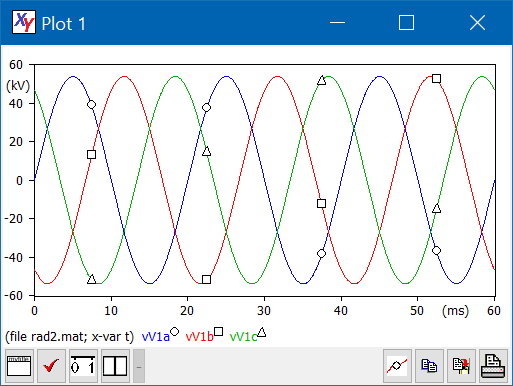Click the triangle marker in the vV1c legend
Image resolution: width=513 pixels, height=386 pixels.
(262, 332)
